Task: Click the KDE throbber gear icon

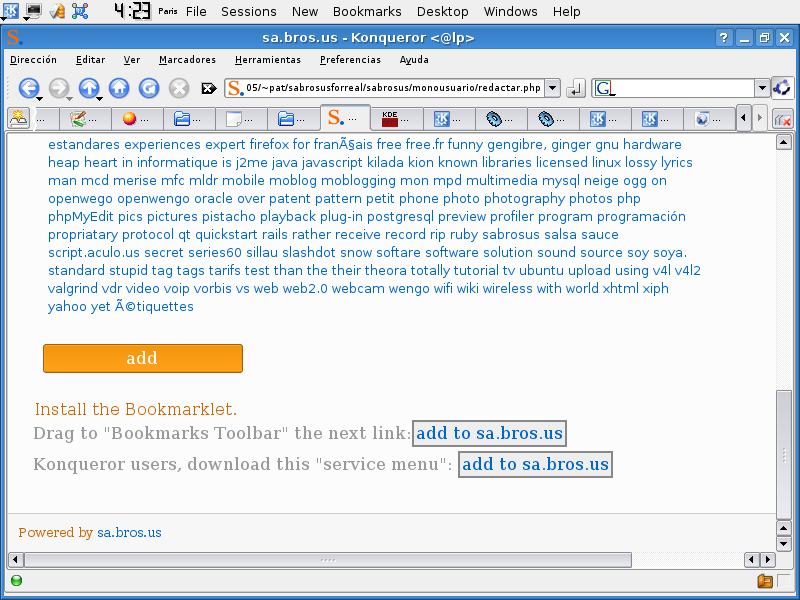Action: click(x=782, y=88)
